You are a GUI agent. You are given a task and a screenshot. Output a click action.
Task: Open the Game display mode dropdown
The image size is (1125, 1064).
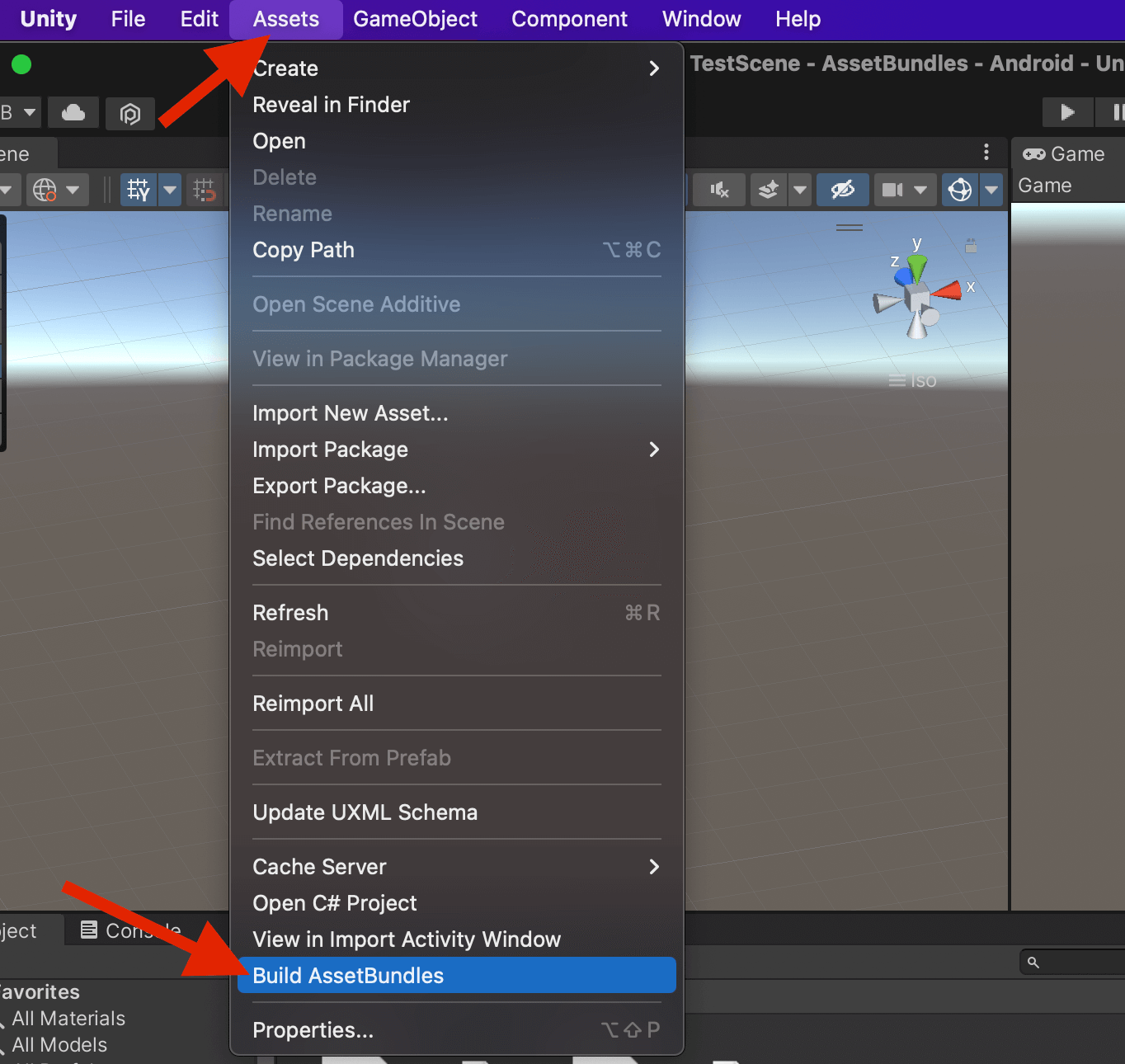(x=1045, y=186)
